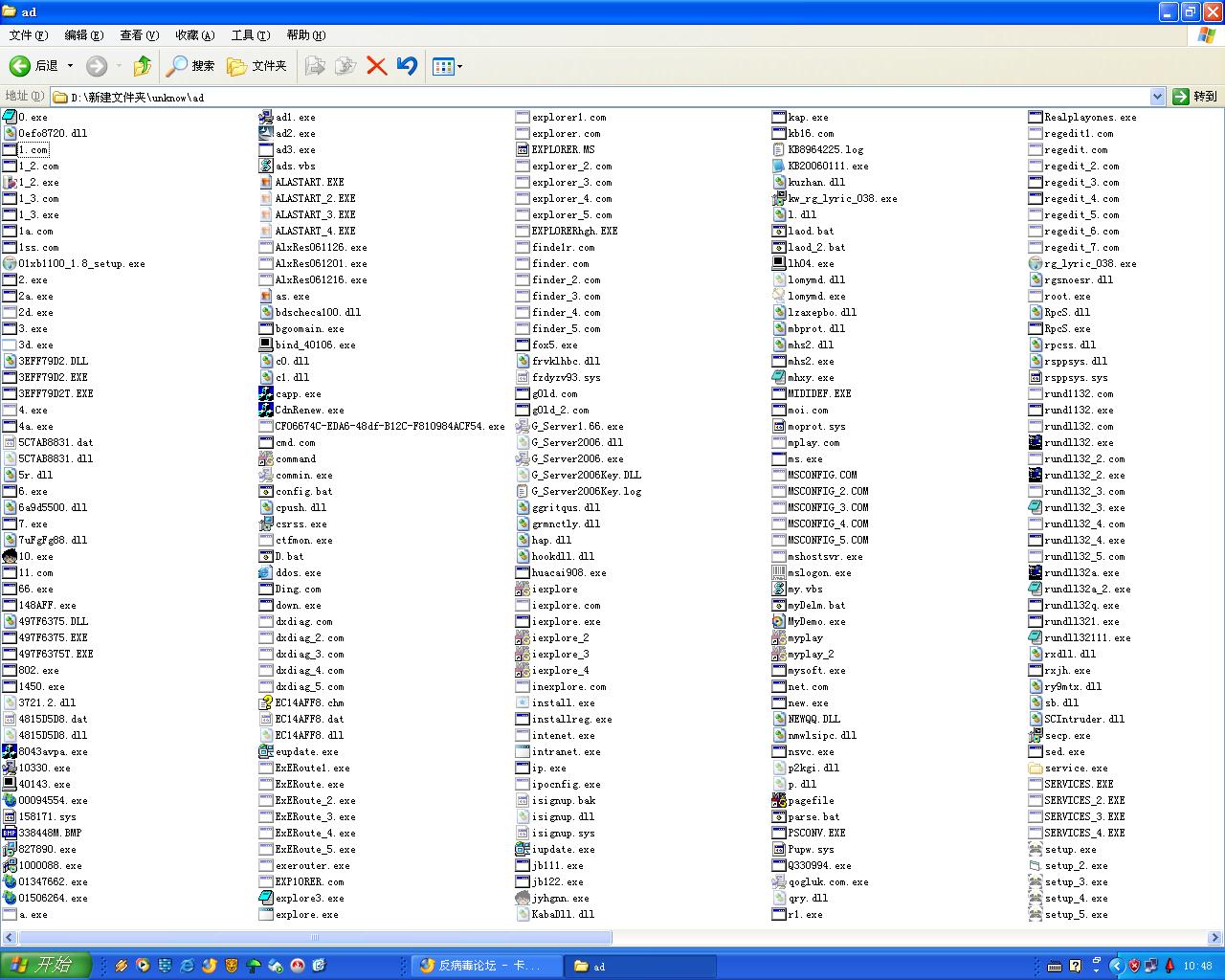This screenshot has height=980, width=1225.
Task: Go up one folder level
Action: (x=142, y=66)
